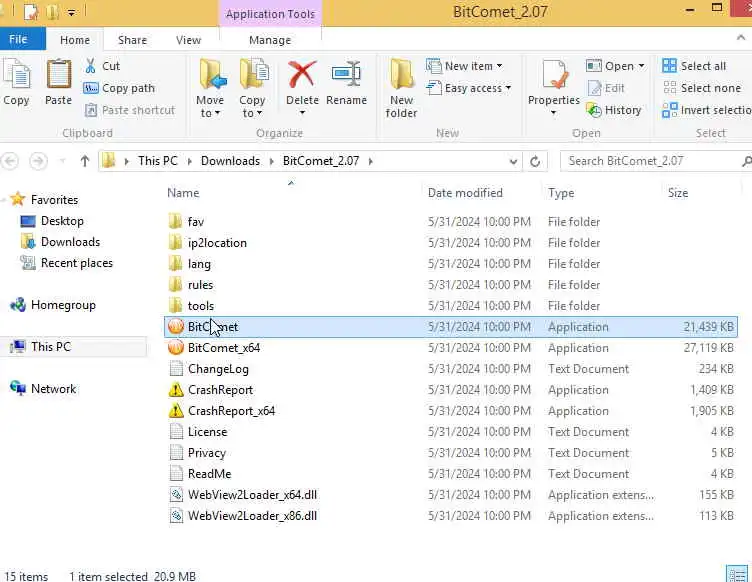Sort files by Size column
The image size is (752, 582).
(678, 193)
